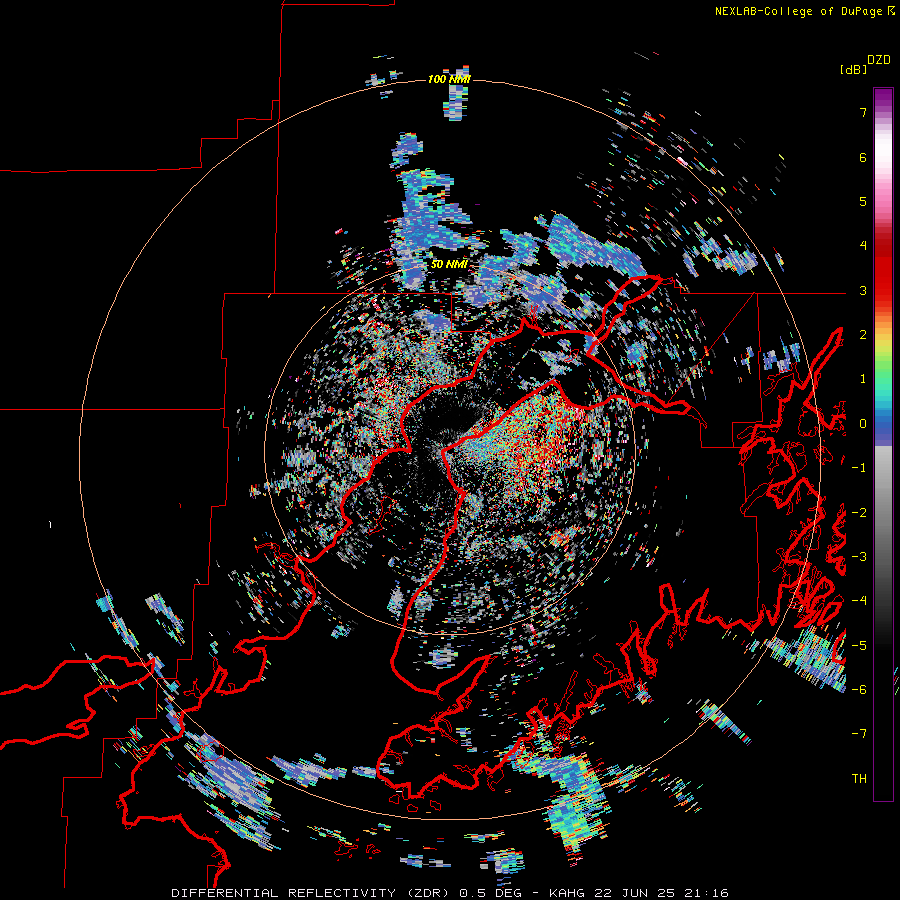The width and height of the screenshot is (900, 900).
Task: Click the NEXLAB-College of DuPage credit text
Action: [798, 11]
